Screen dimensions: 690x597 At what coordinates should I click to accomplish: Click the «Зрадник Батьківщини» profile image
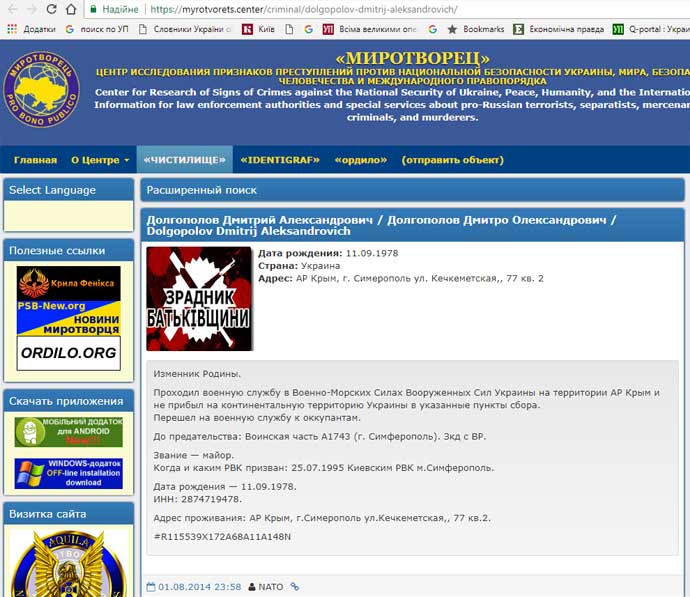point(199,298)
